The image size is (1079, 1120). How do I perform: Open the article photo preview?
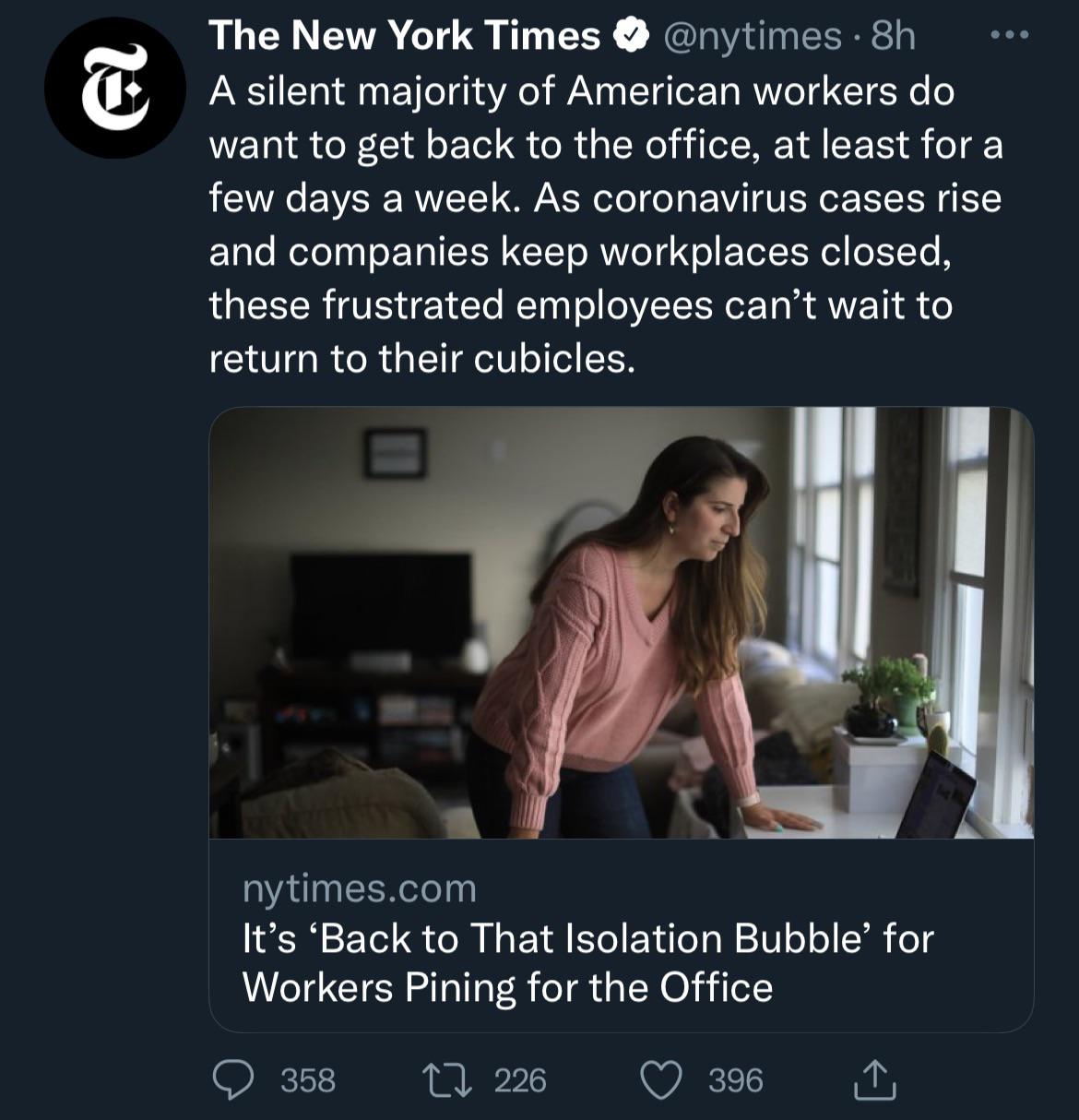[621, 623]
